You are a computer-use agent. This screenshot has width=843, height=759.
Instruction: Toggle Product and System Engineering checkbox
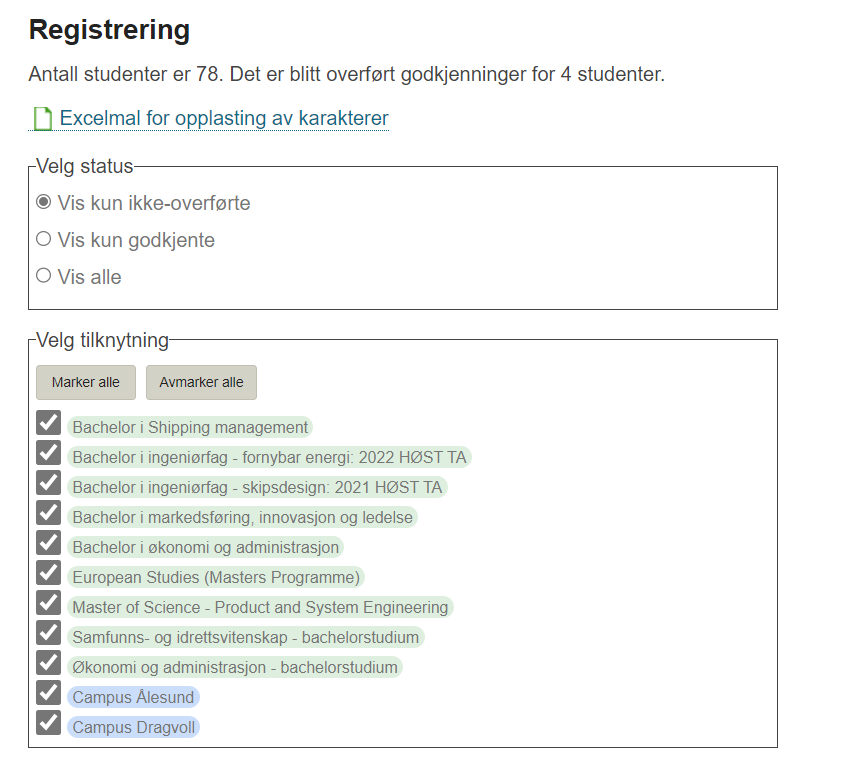pos(48,603)
